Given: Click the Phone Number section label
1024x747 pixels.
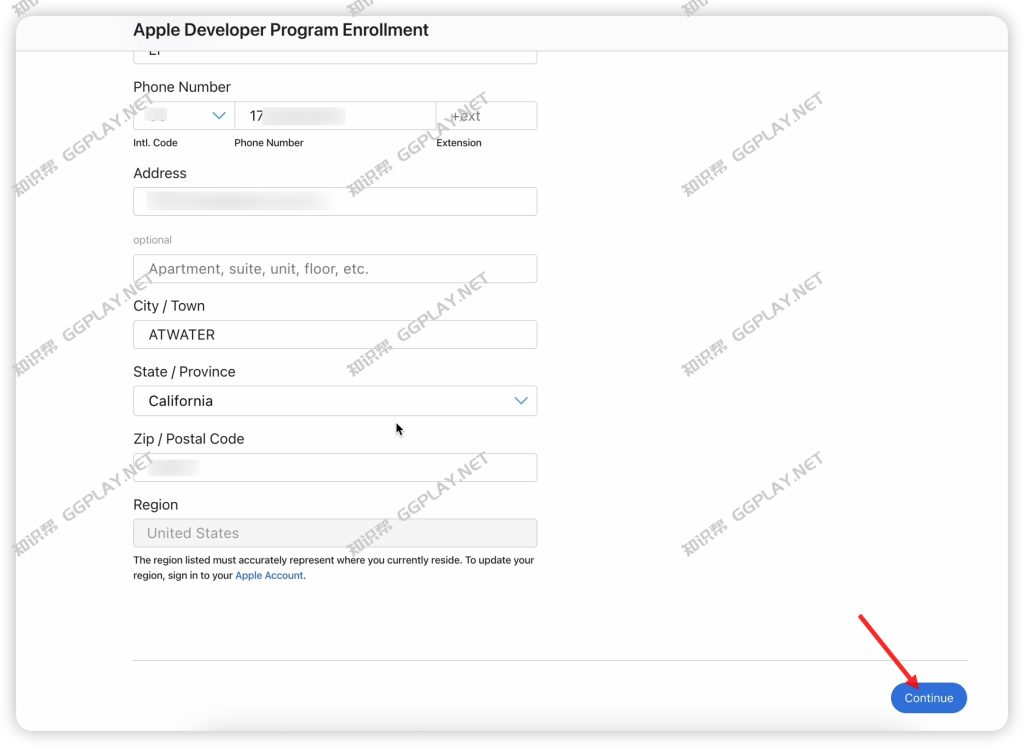Looking at the screenshot, I should [182, 87].
